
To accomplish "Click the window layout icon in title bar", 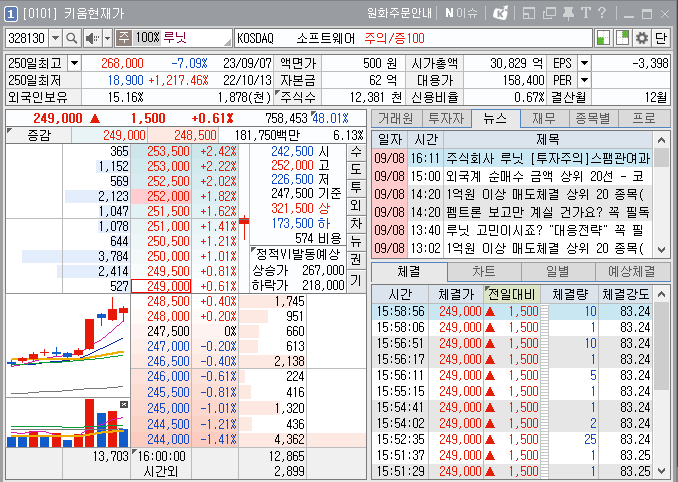I will (x=528, y=13).
